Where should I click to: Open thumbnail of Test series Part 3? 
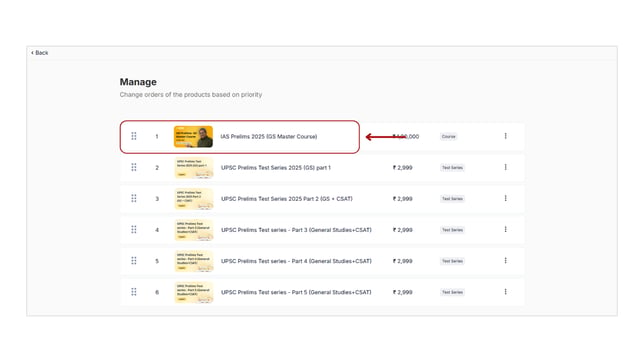(x=194, y=230)
